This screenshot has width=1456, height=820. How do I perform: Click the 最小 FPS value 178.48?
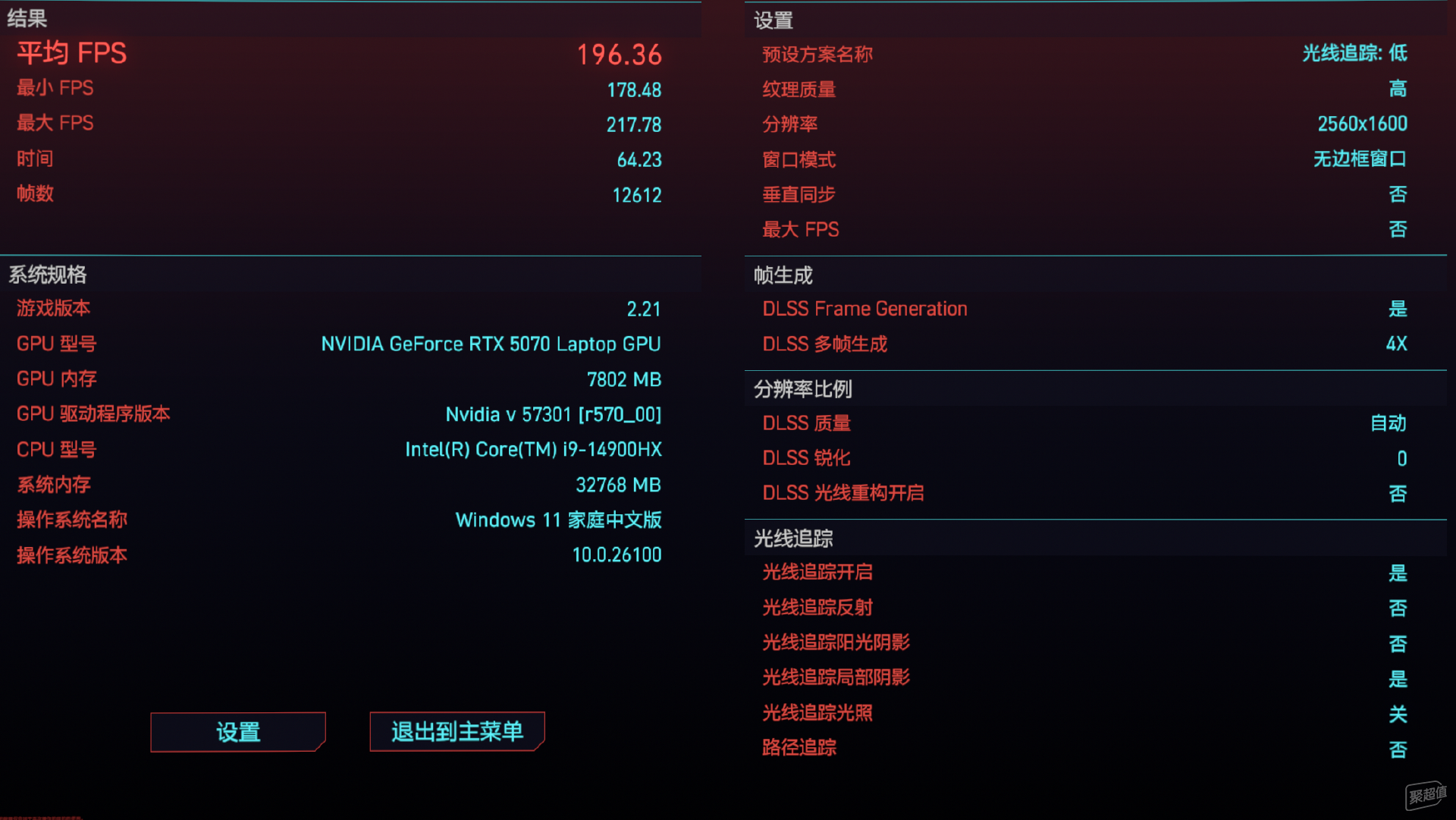coord(634,90)
